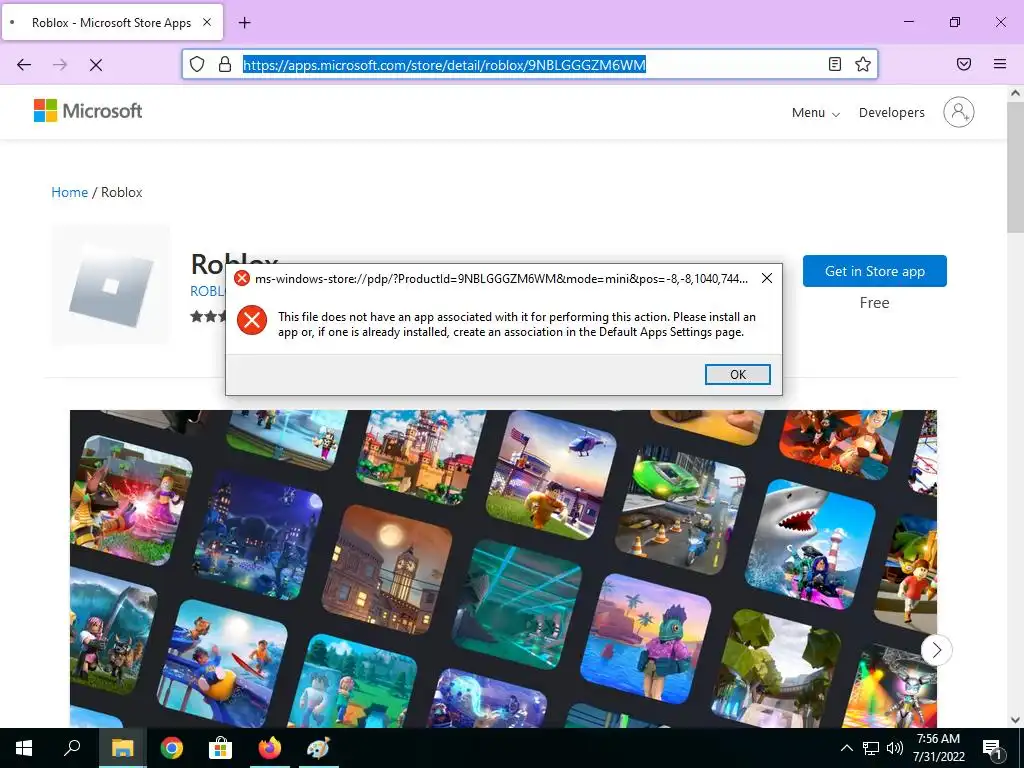Go back to the previous page
Viewport: 1024px width, 768px height.
[x=24, y=65]
